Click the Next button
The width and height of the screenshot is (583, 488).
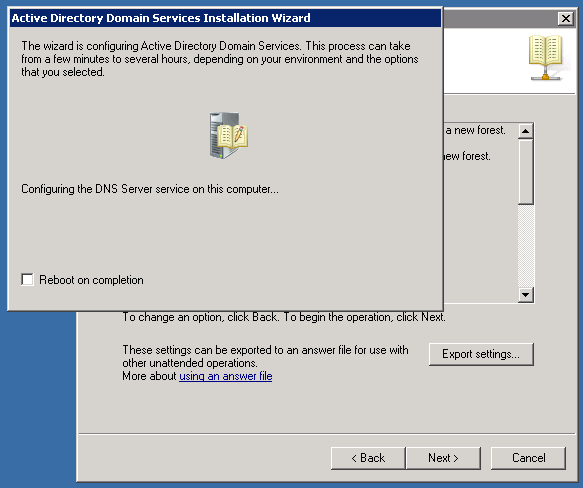[443, 458]
